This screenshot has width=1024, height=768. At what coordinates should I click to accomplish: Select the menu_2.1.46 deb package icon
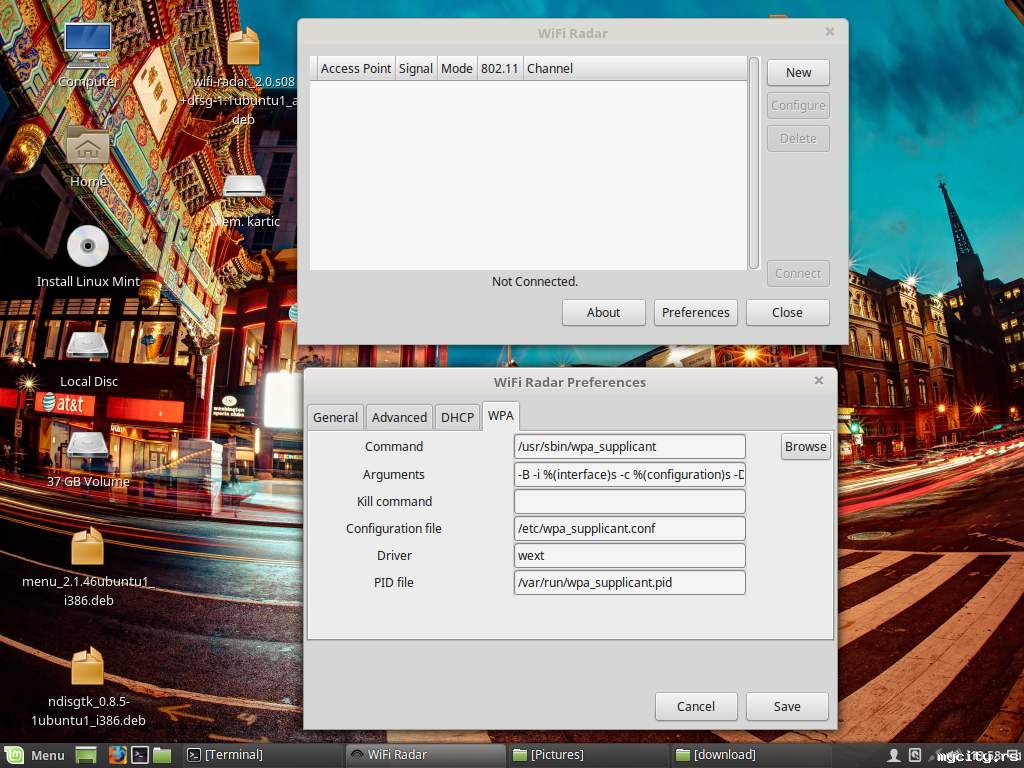pyautogui.click(x=88, y=547)
